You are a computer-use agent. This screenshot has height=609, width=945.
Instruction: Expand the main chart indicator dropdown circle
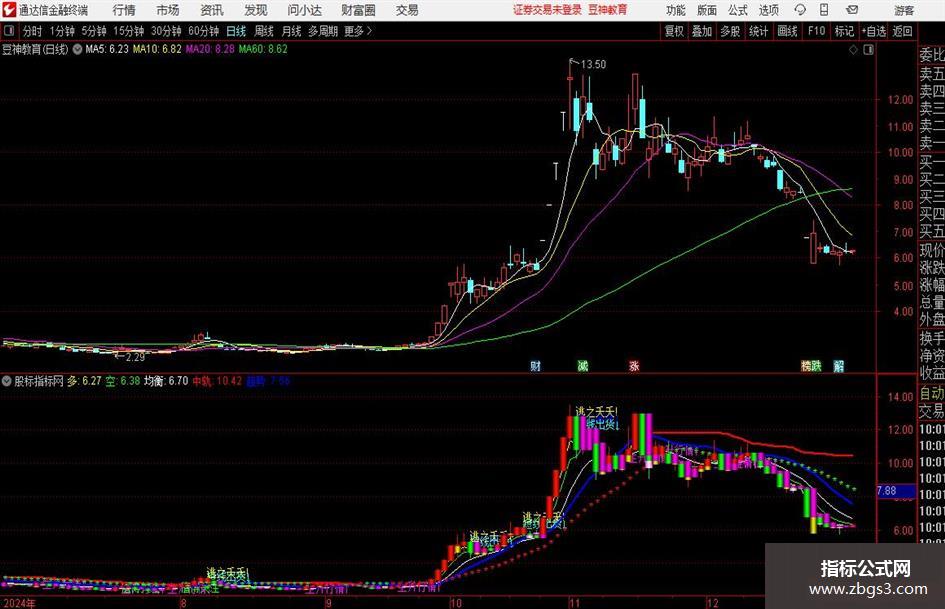77,49
